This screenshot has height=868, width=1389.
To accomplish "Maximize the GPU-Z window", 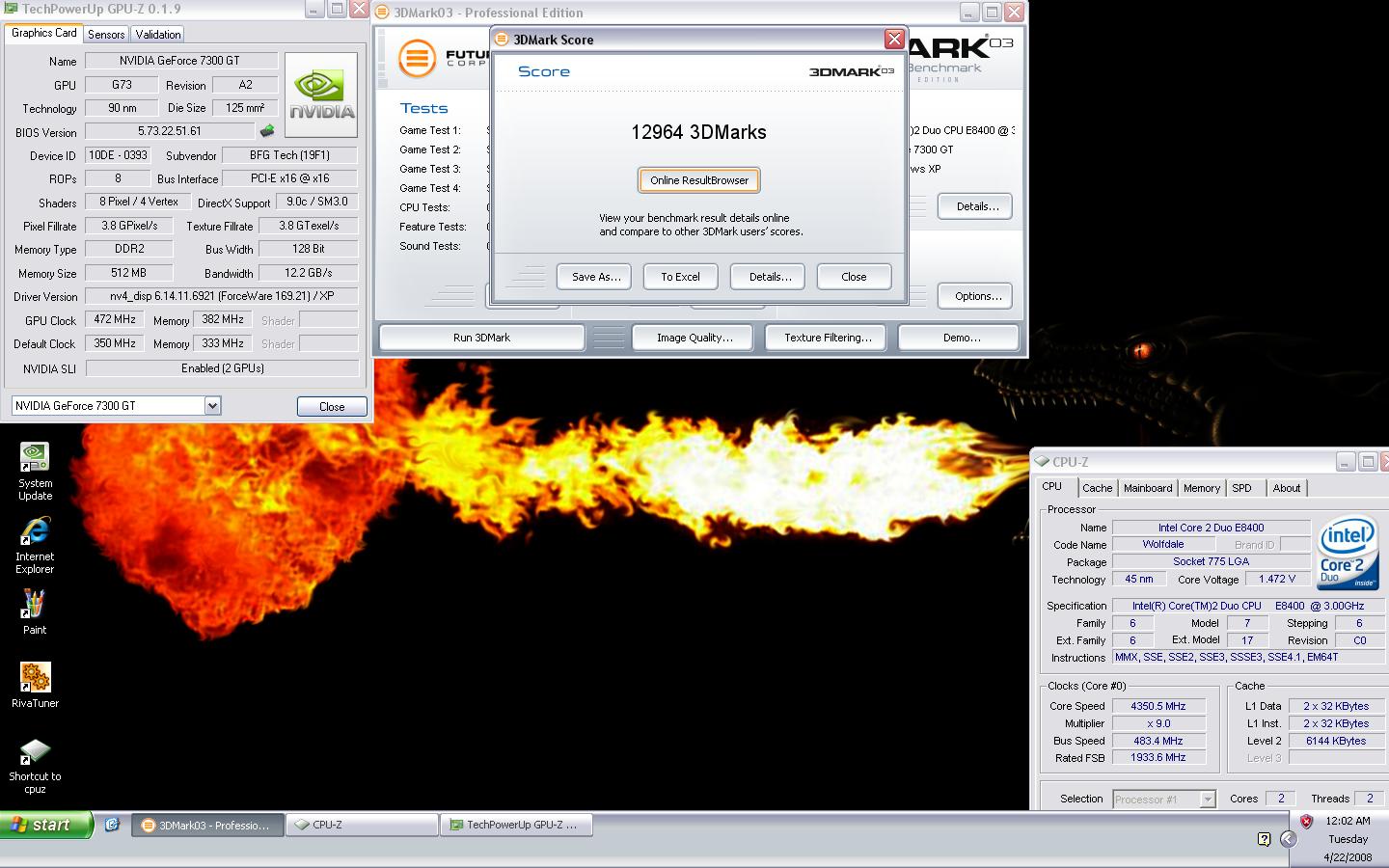I will pos(337,9).
